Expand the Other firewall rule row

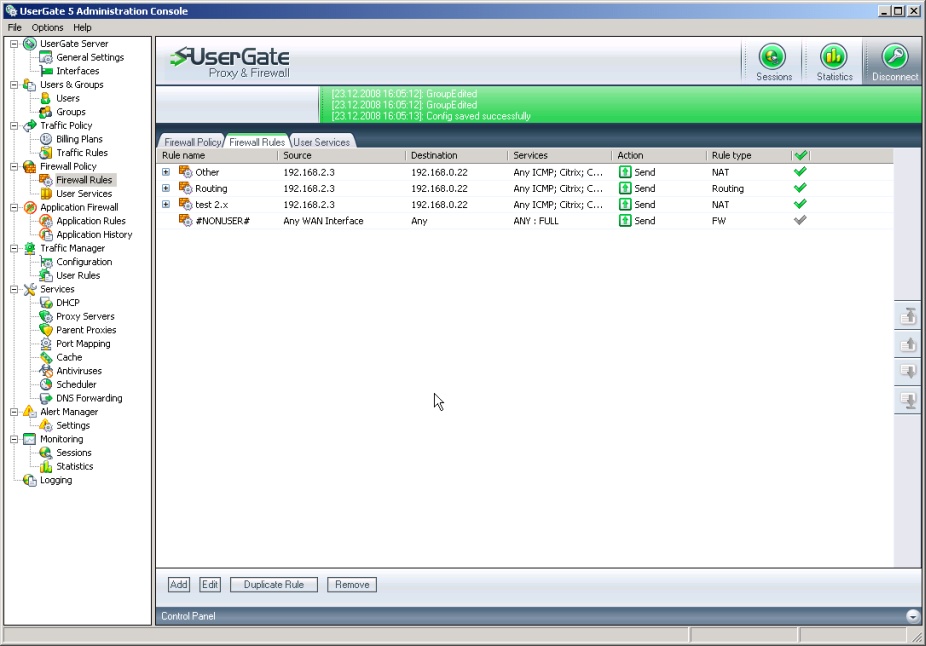coord(166,172)
